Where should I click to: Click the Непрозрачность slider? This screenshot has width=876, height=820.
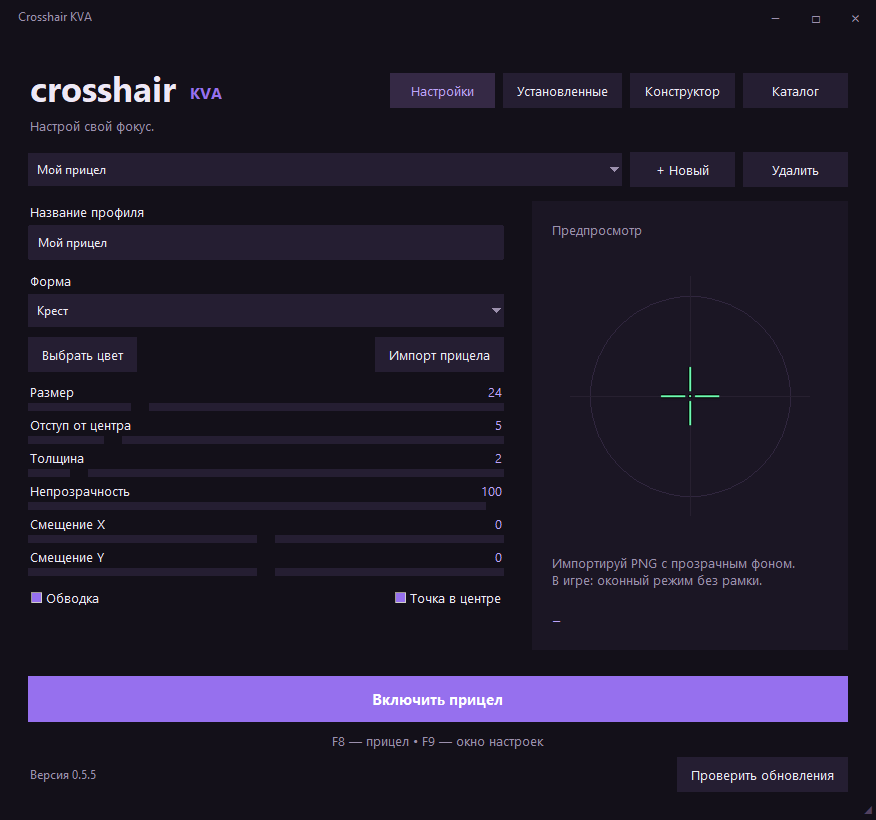point(266,506)
